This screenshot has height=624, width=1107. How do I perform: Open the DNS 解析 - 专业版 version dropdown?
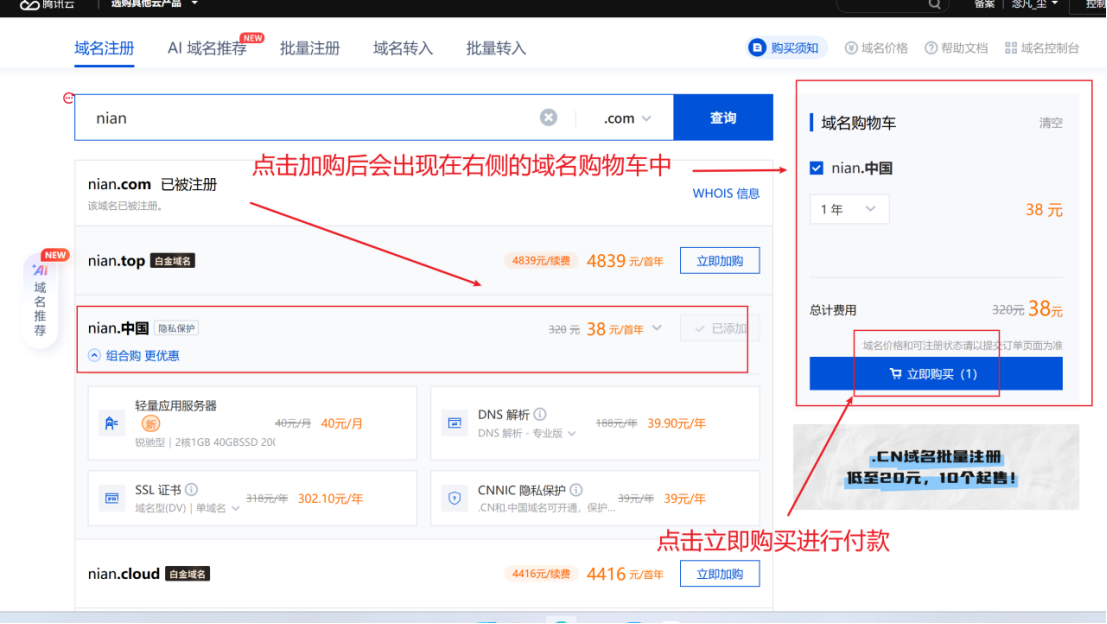tap(527, 433)
